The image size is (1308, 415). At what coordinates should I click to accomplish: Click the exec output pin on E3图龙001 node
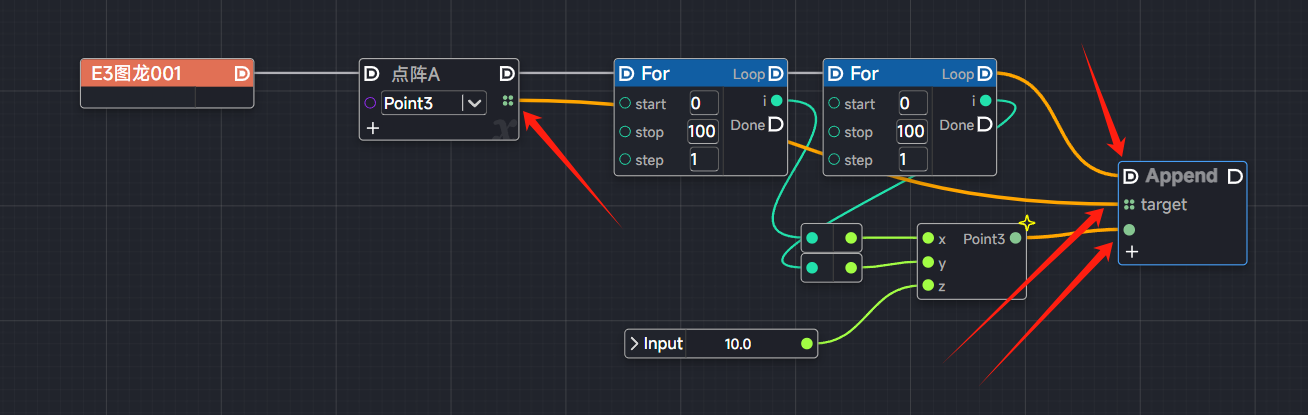tap(241, 73)
